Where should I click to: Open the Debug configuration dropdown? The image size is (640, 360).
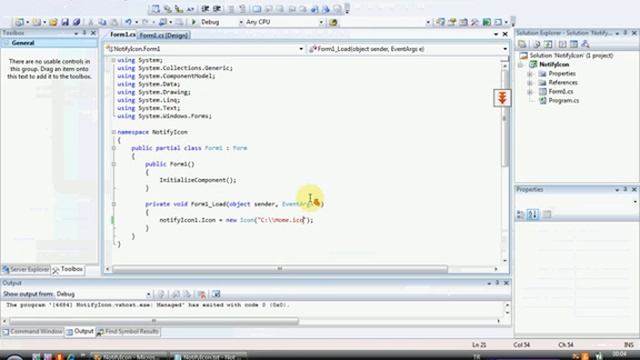[241, 22]
